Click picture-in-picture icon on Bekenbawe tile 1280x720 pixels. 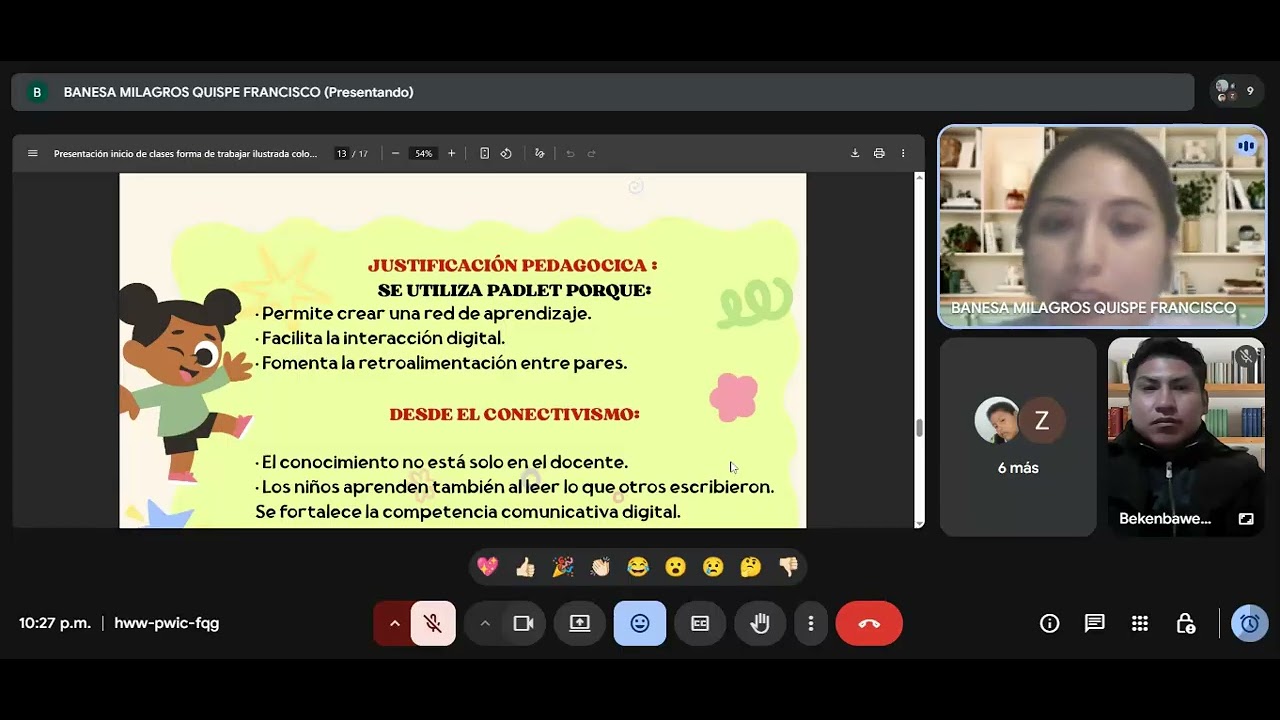1246,519
